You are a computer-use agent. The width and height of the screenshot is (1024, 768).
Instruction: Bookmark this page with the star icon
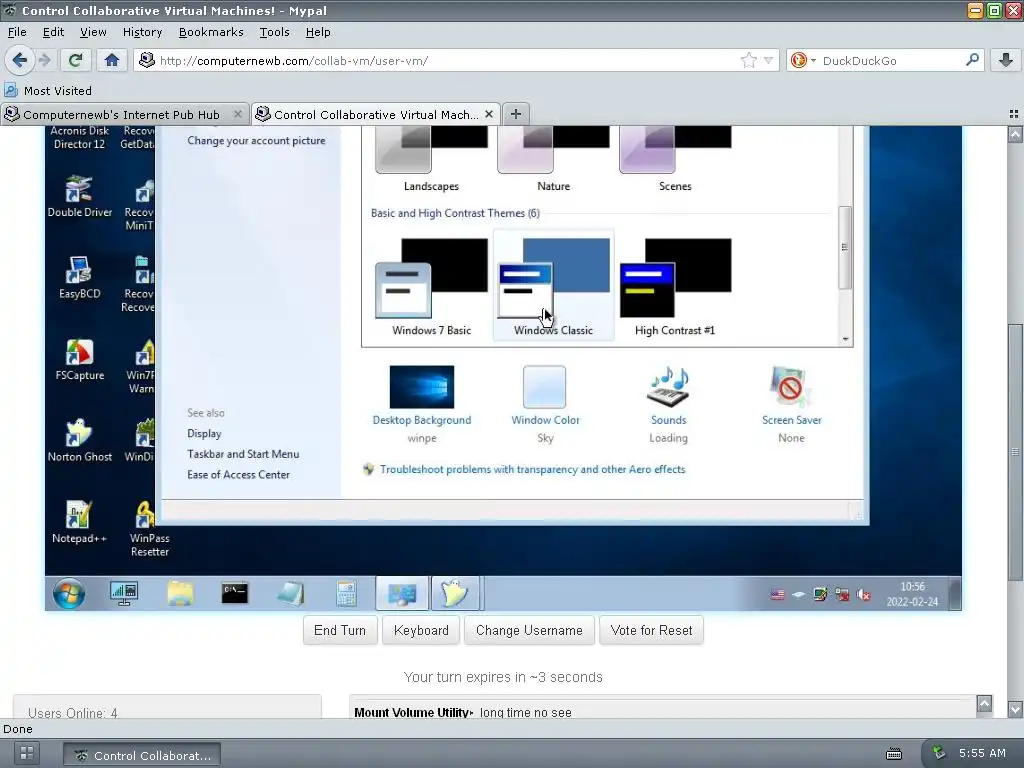click(x=748, y=61)
